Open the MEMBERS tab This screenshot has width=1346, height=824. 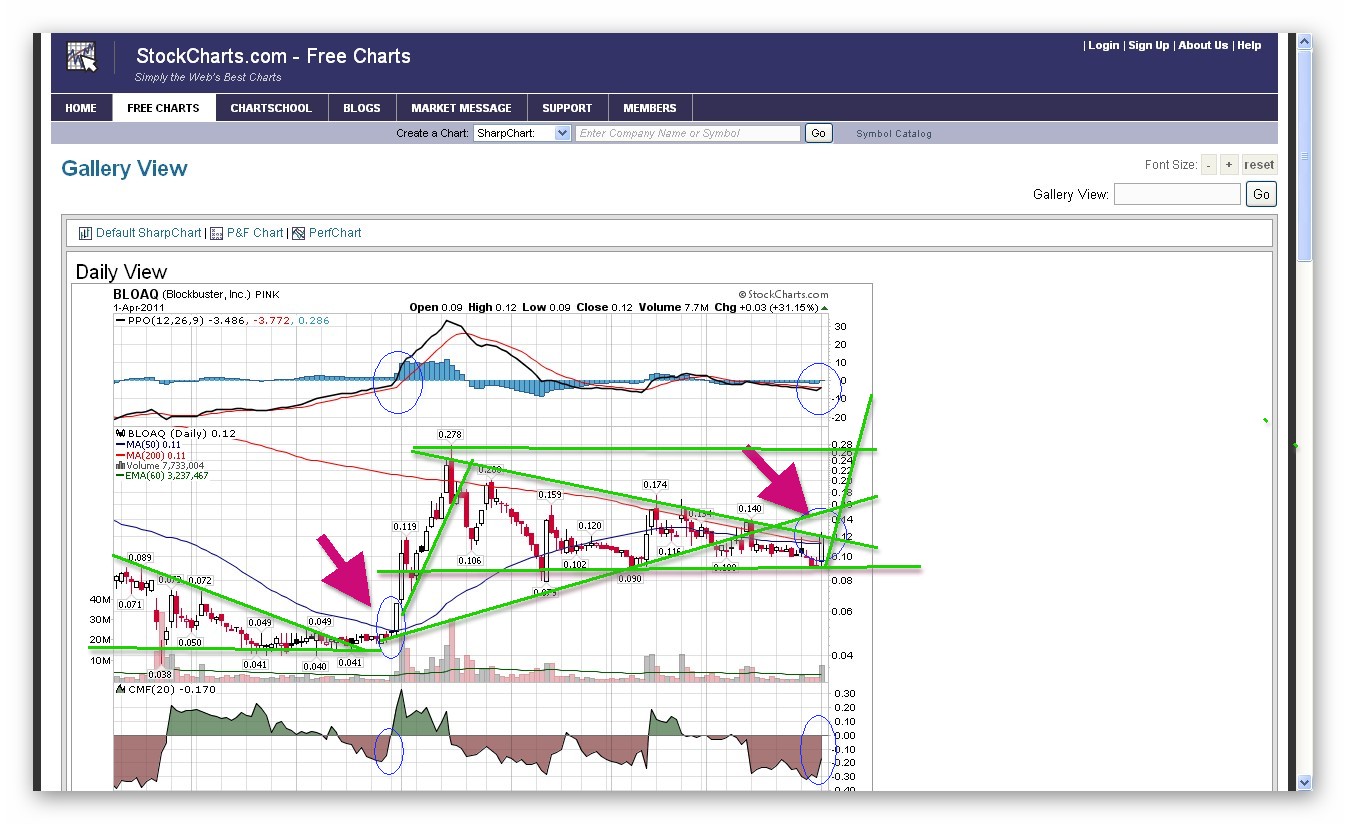650,108
